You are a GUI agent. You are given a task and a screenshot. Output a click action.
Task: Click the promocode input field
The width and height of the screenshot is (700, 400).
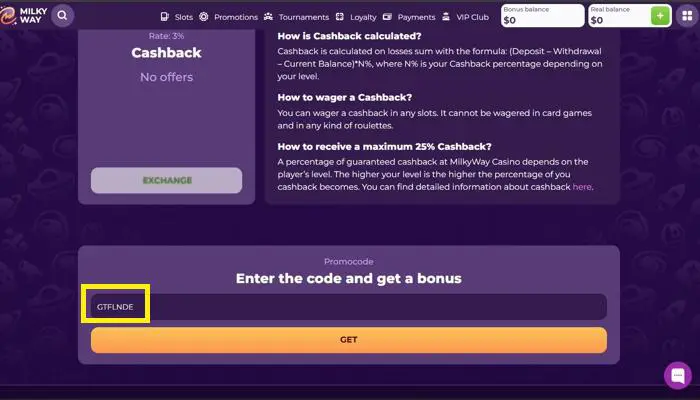[x=349, y=307]
